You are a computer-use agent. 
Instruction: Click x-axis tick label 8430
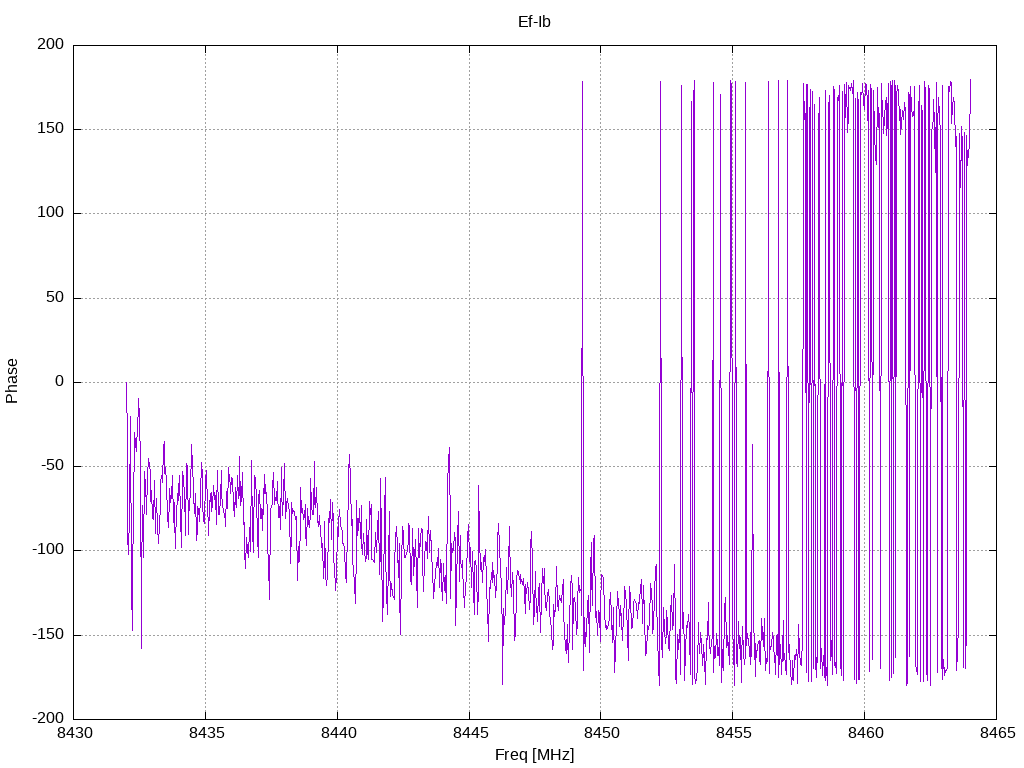tap(75, 733)
